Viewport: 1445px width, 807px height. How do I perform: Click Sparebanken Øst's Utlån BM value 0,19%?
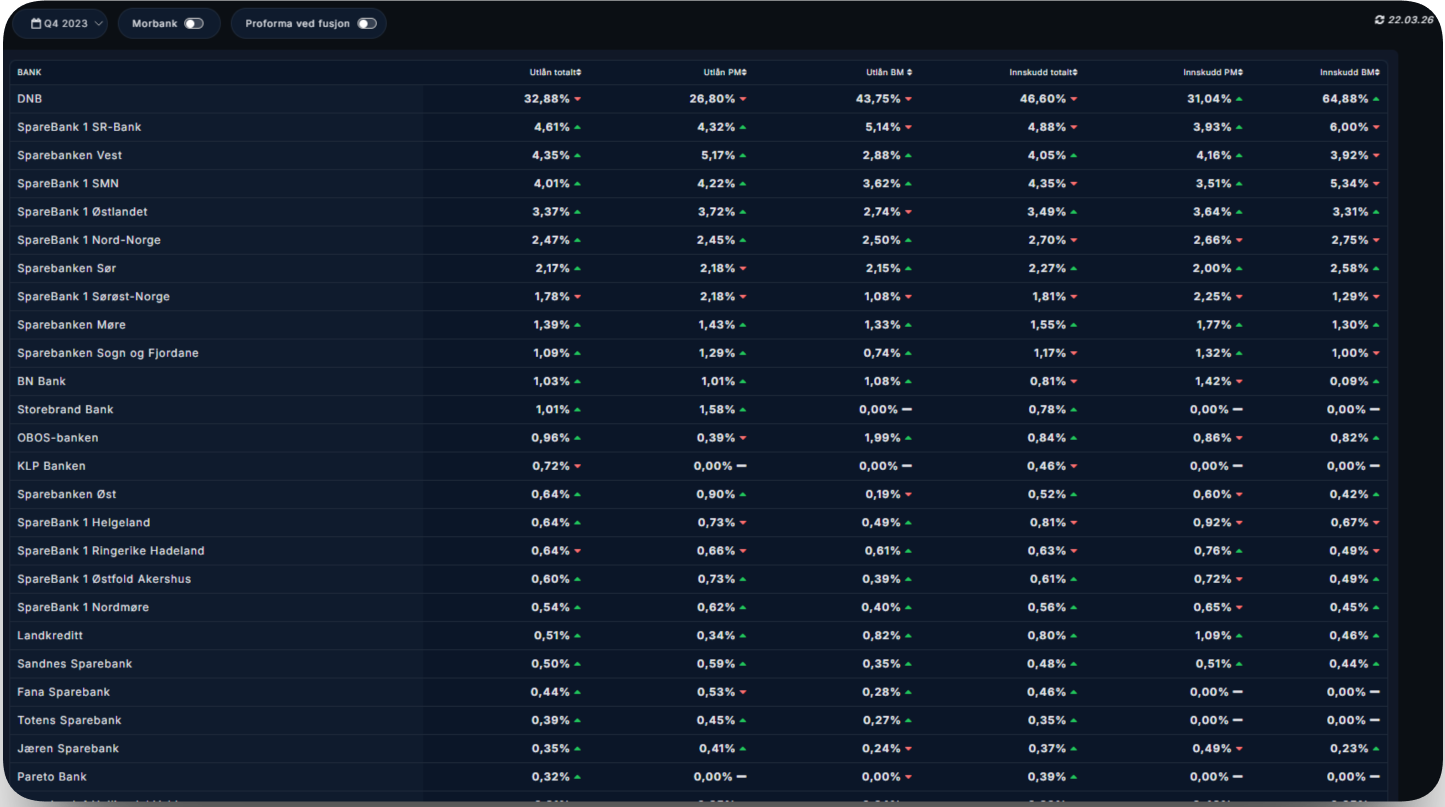[883, 494]
